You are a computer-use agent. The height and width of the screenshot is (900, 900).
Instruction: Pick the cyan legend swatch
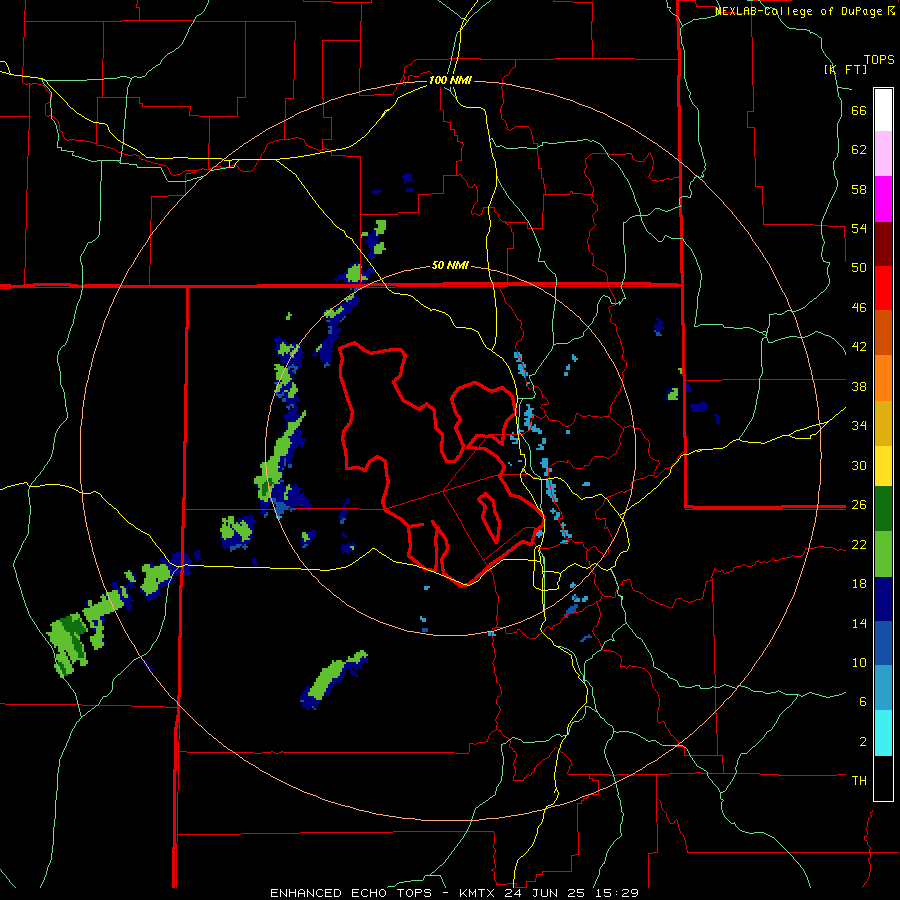point(883,733)
